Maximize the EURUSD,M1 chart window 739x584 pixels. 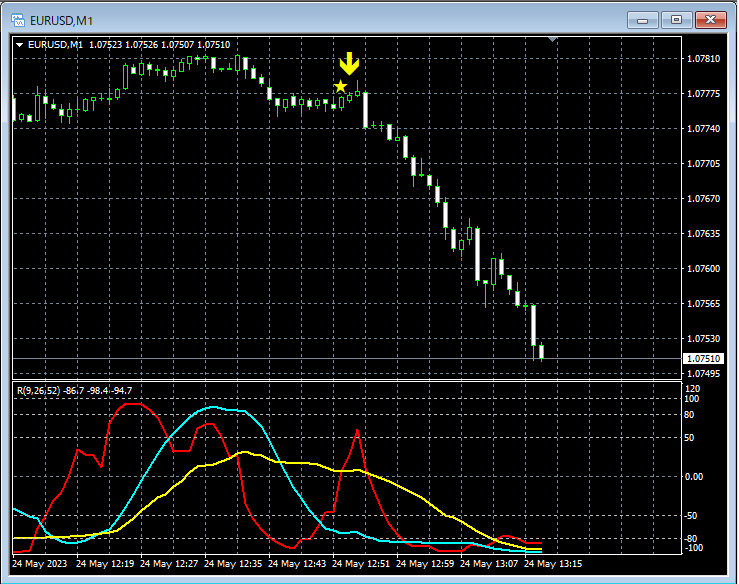click(x=676, y=19)
